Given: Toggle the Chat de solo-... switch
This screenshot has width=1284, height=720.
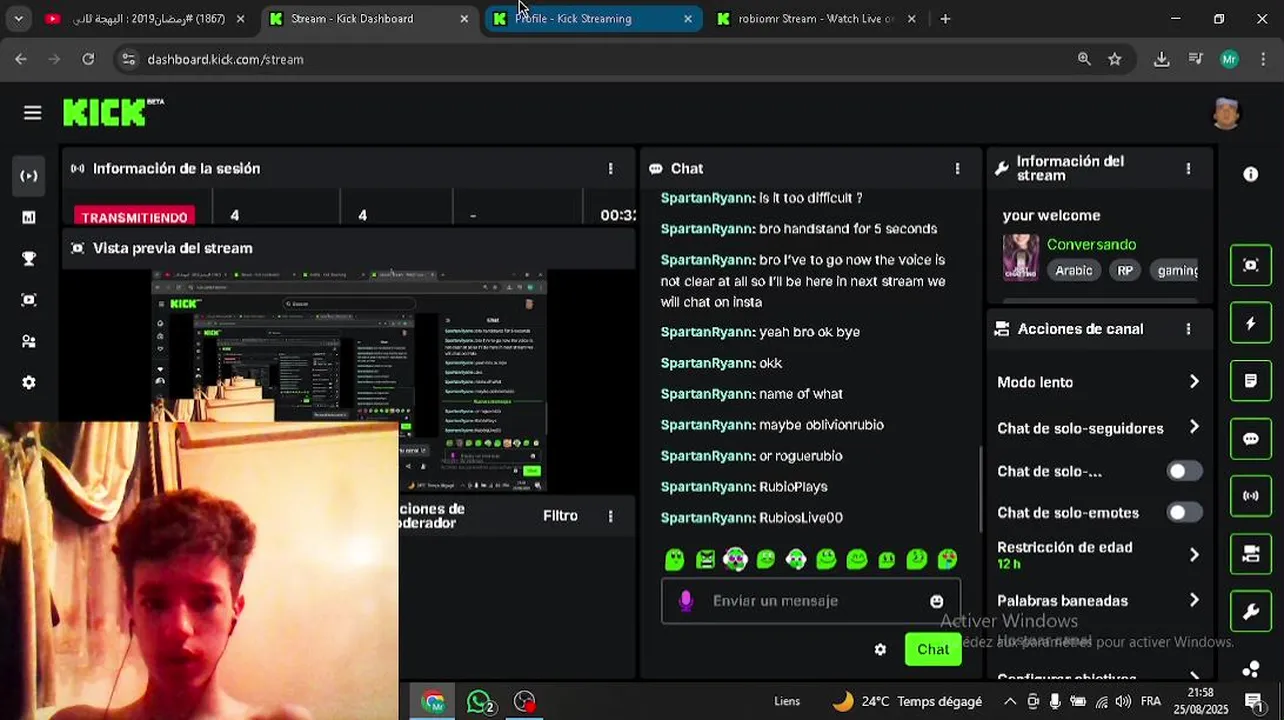Looking at the screenshot, I should pos(1185,471).
